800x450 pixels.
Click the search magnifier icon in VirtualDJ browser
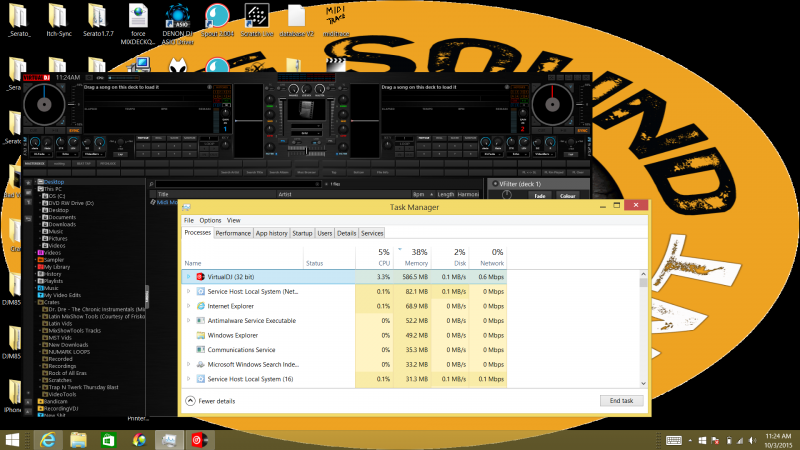[x=151, y=184]
